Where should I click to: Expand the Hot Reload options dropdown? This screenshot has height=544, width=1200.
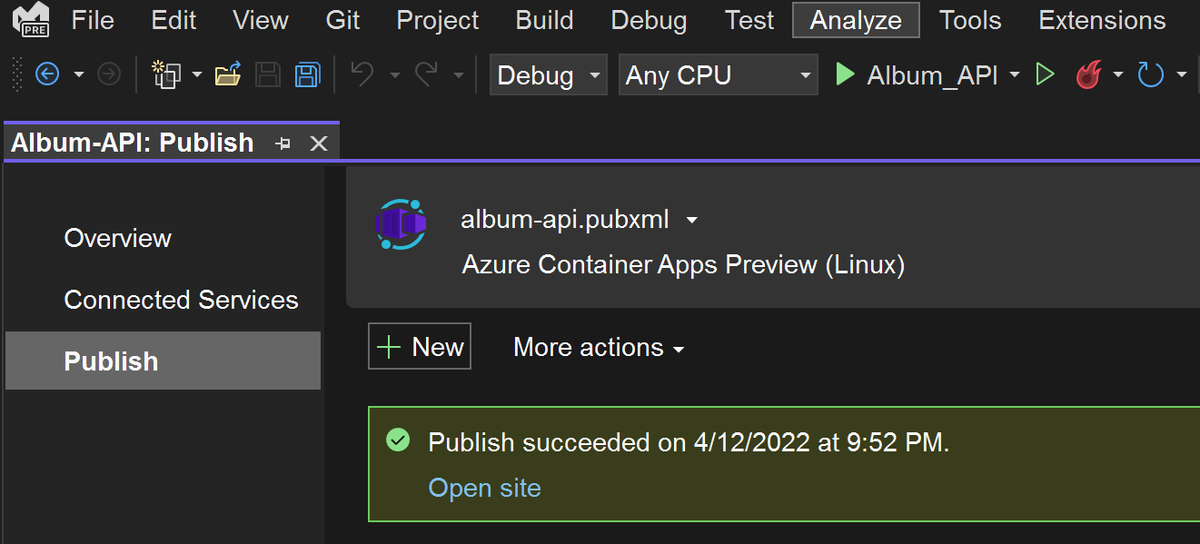(1118, 75)
